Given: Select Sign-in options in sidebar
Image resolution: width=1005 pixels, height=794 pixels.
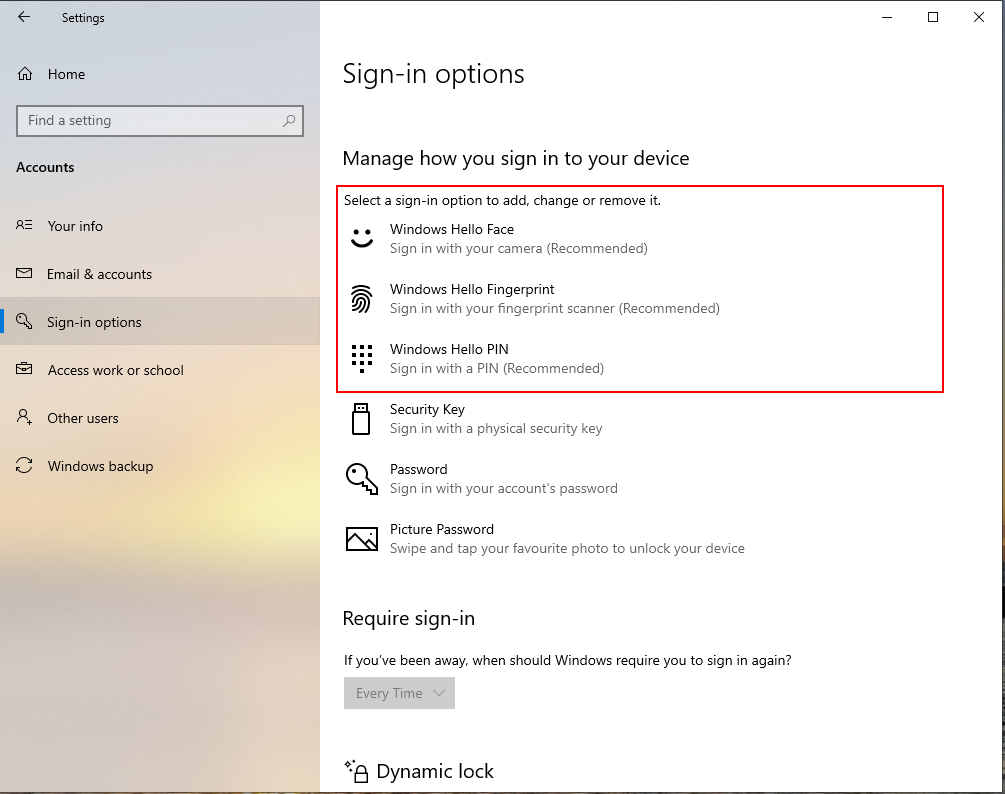Looking at the screenshot, I should [160, 322].
